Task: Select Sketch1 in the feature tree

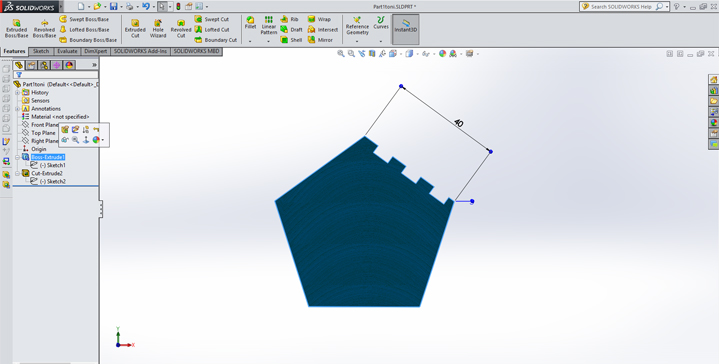Action: (x=48, y=165)
